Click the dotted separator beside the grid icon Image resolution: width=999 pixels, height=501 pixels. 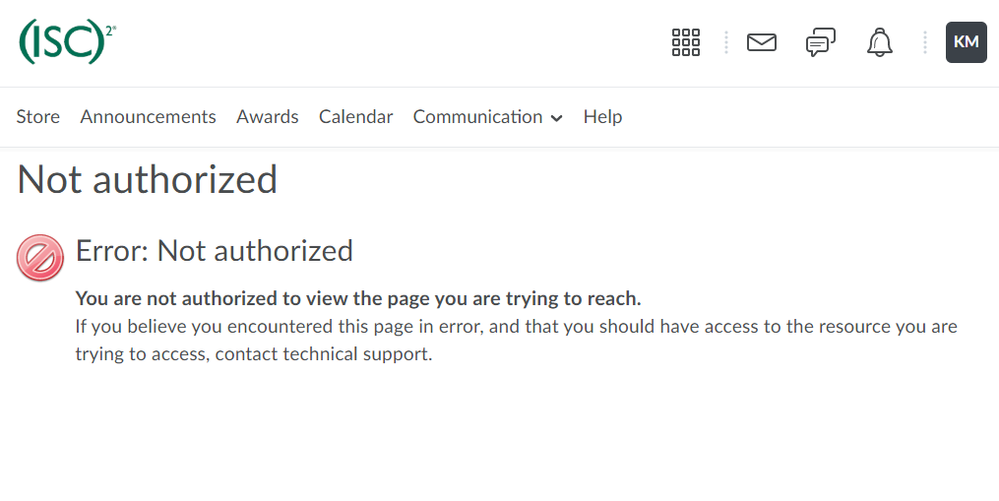(726, 42)
